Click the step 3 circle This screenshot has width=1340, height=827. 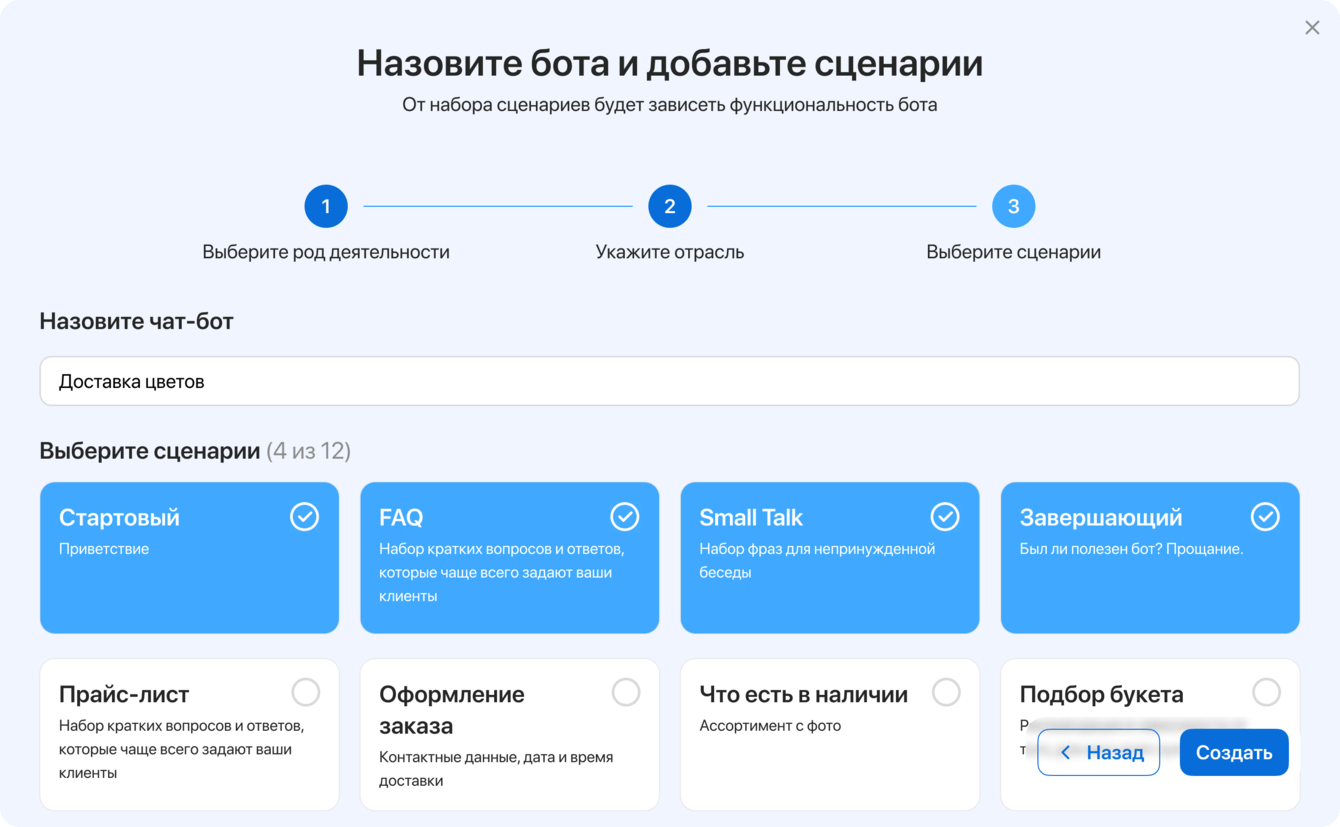click(x=1014, y=206)
